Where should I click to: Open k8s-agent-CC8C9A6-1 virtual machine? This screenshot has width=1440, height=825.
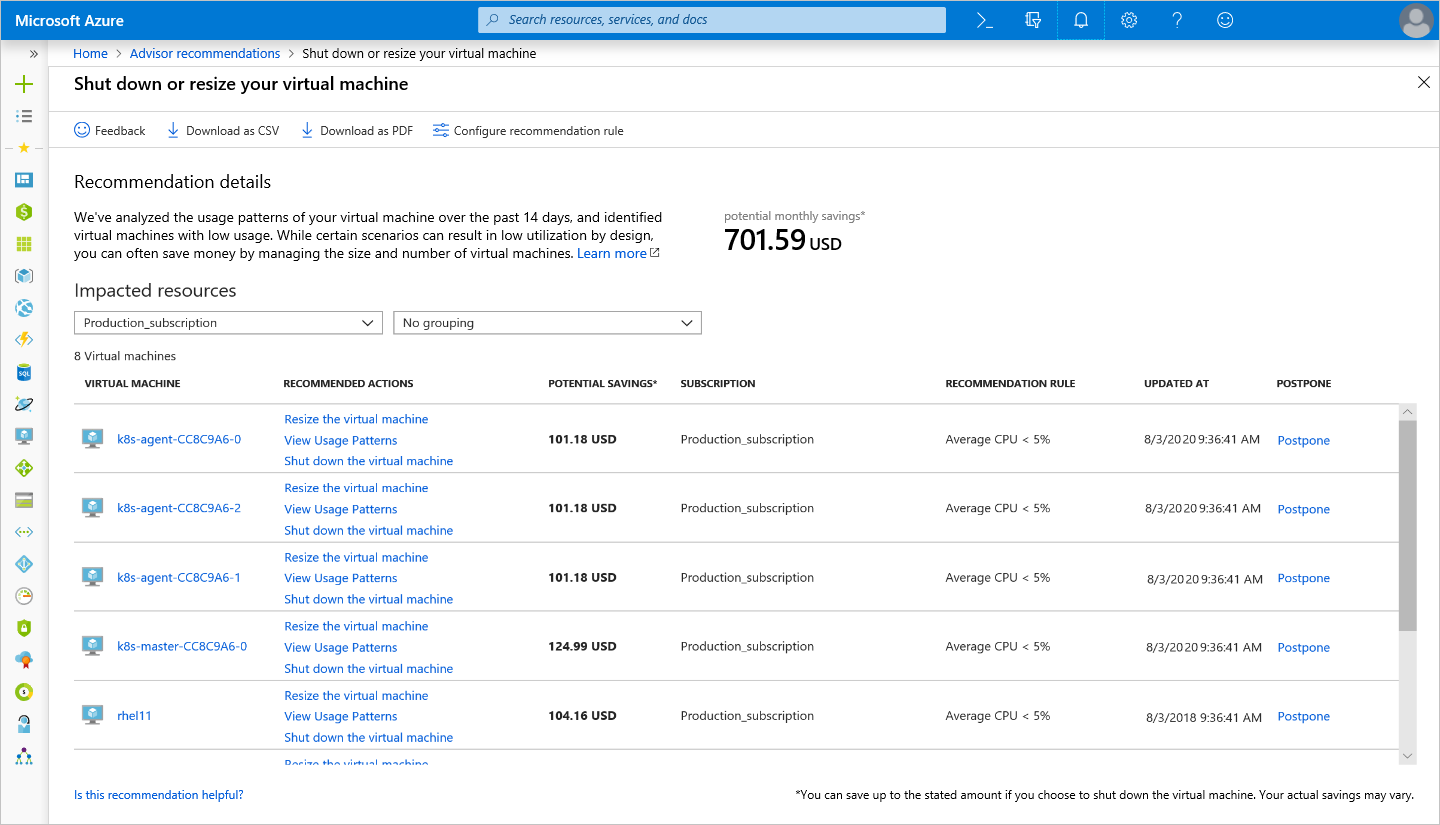(x=179, y=578)
